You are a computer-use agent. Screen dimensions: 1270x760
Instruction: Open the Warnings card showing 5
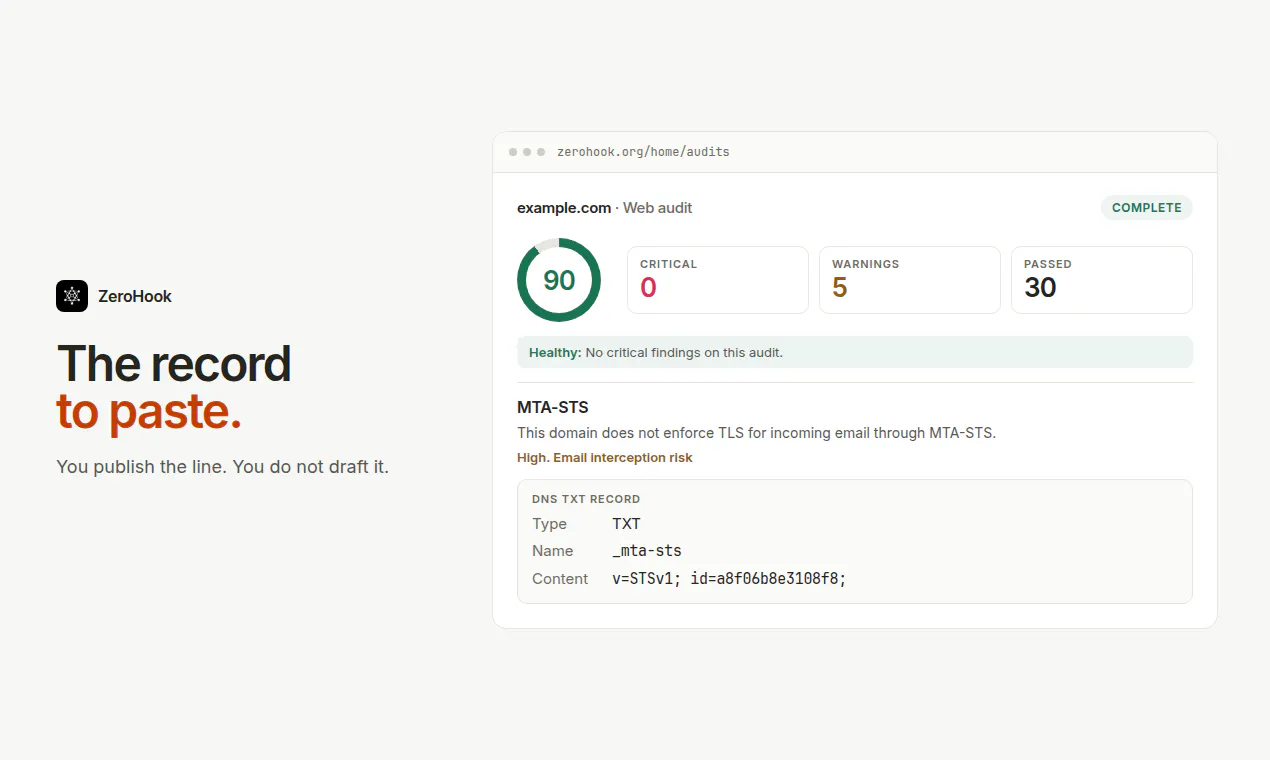pyautogui.click(x=910, y=280)
